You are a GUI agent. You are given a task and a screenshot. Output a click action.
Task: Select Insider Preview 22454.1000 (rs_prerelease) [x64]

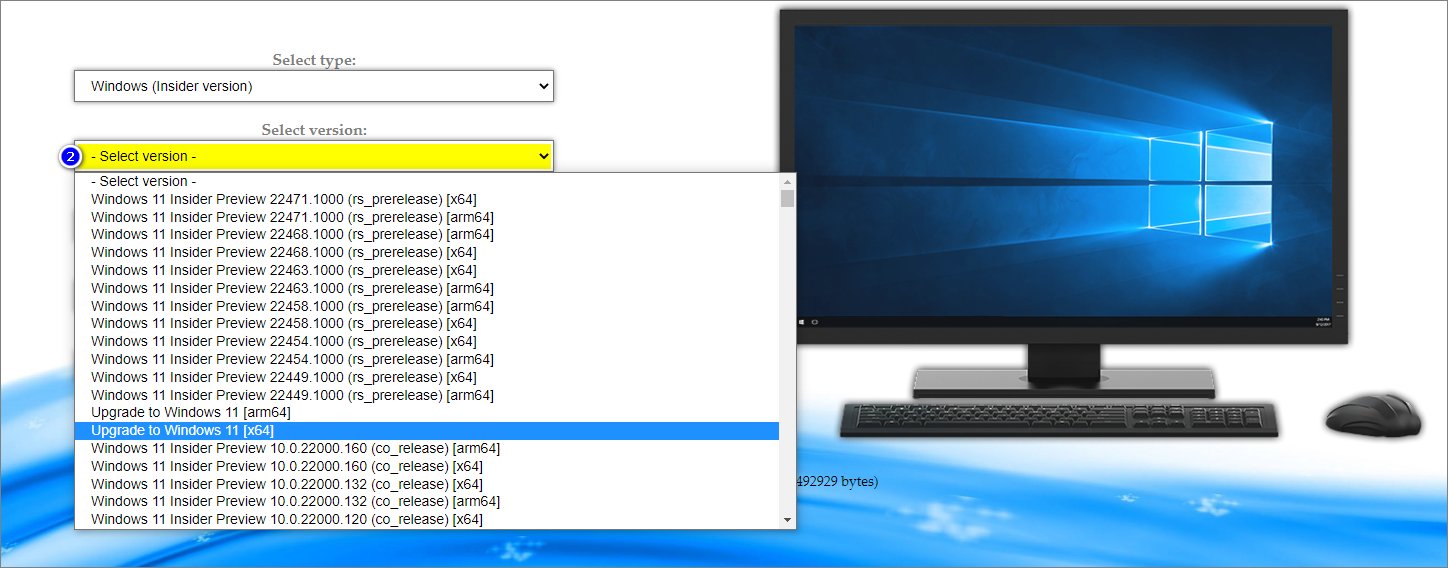pyautogui.click(x=427, y=341)
